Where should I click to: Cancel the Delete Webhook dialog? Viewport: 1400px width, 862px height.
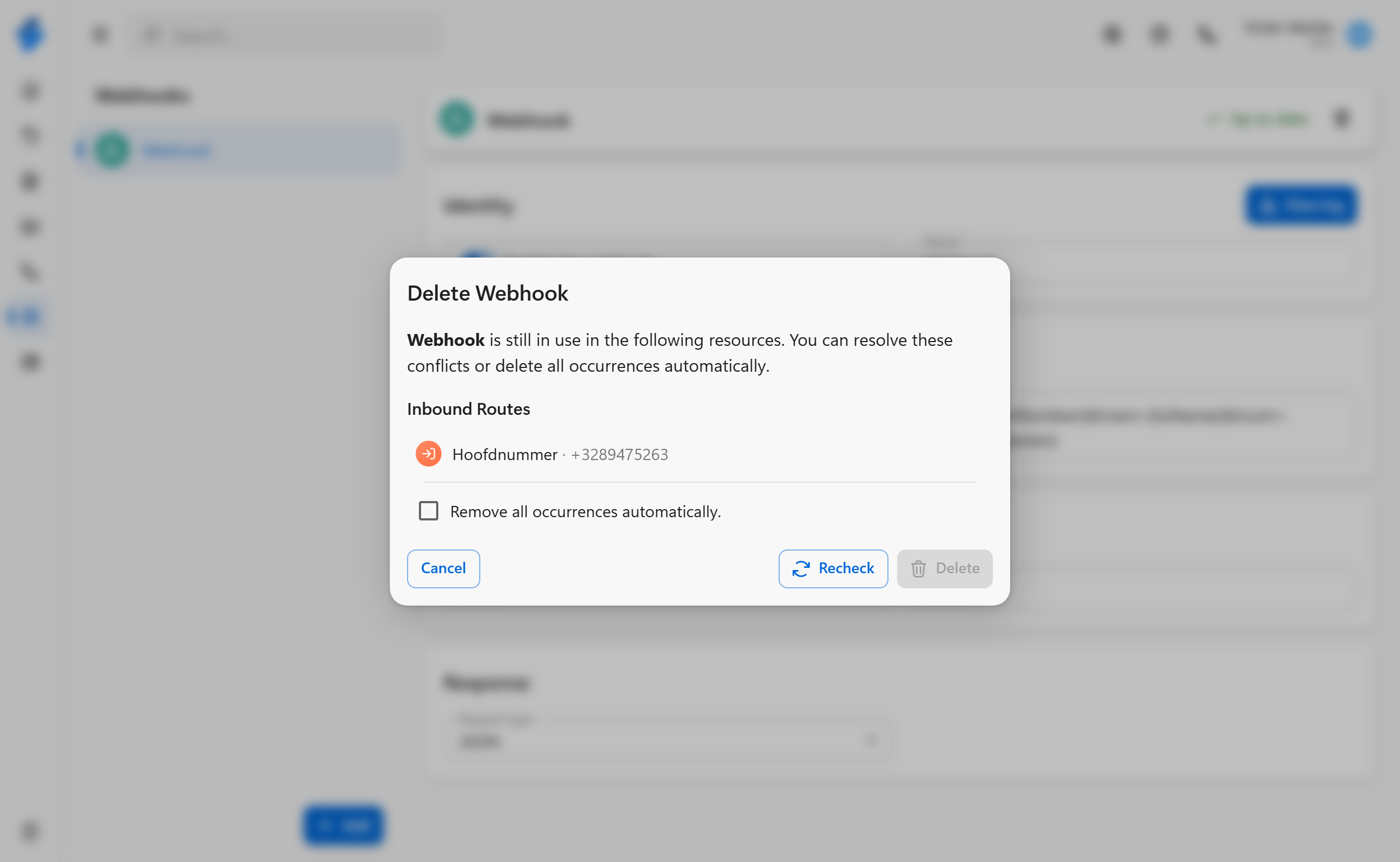(443, 568)
